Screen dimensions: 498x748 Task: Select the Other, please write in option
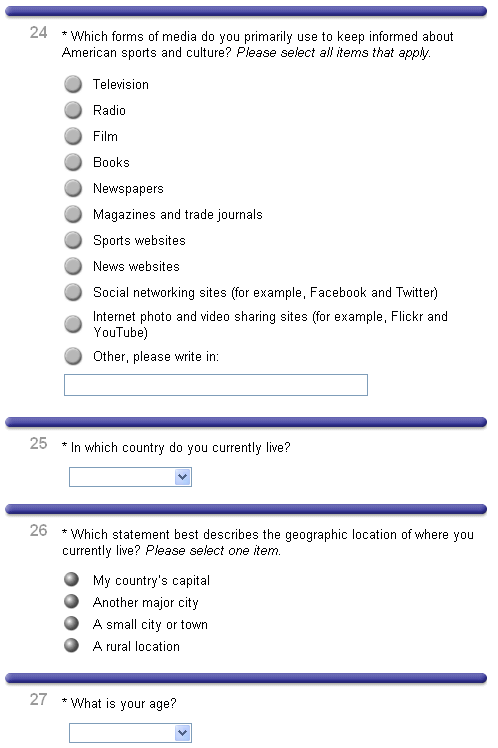pyautogui.click(x=73, y=356)
